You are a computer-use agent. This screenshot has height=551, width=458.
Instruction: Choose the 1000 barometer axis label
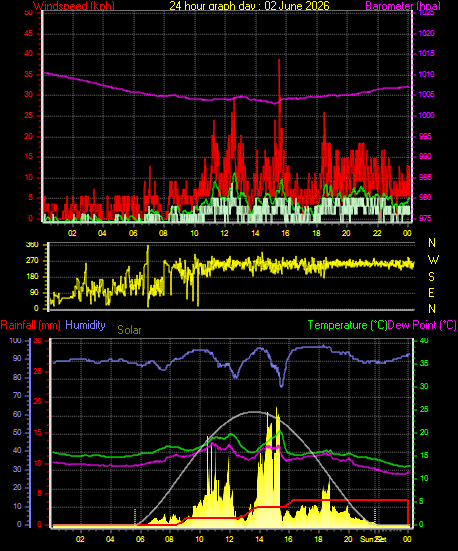click(426, 115)
